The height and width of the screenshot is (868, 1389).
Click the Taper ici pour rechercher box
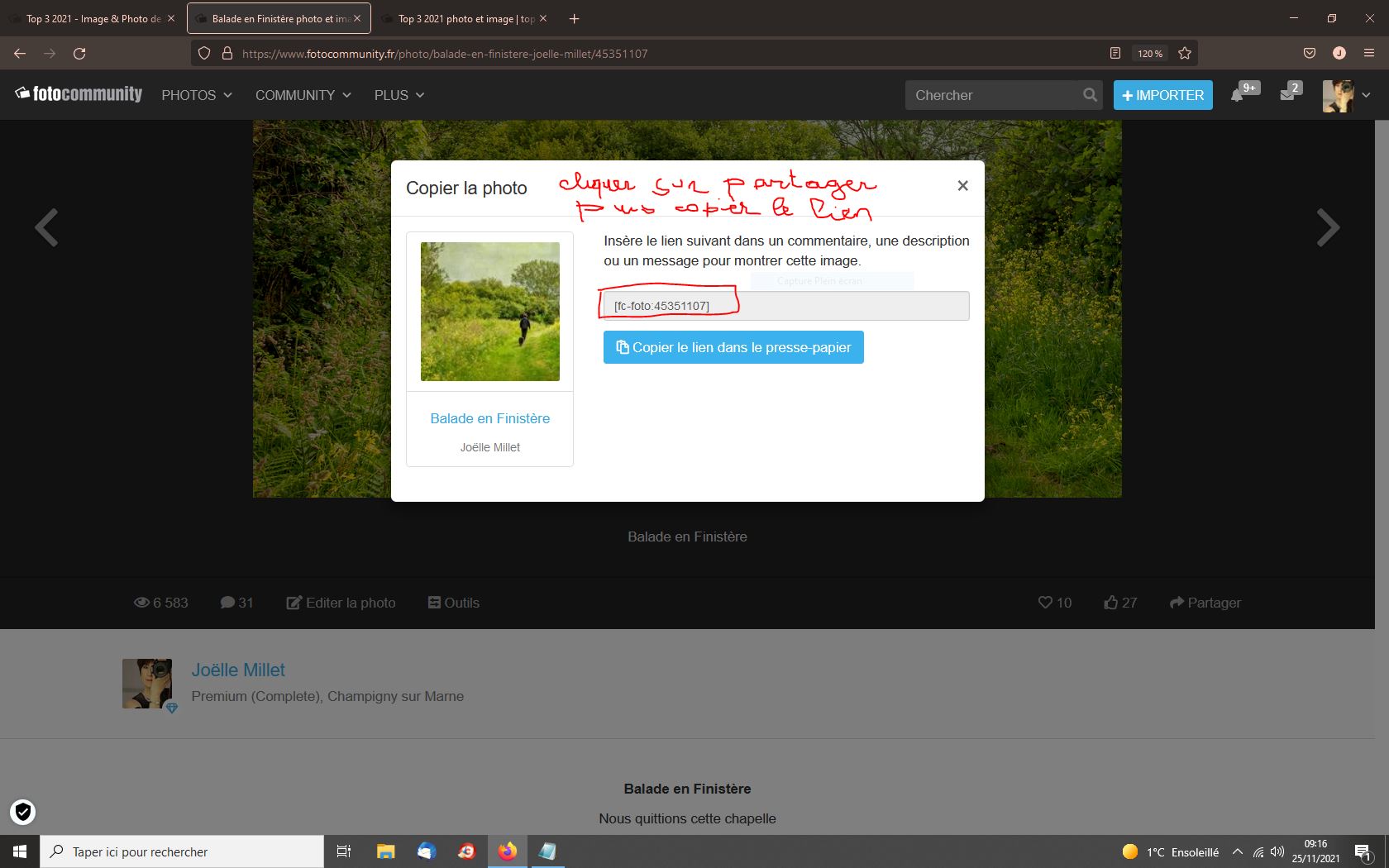[x=182, y=851]
